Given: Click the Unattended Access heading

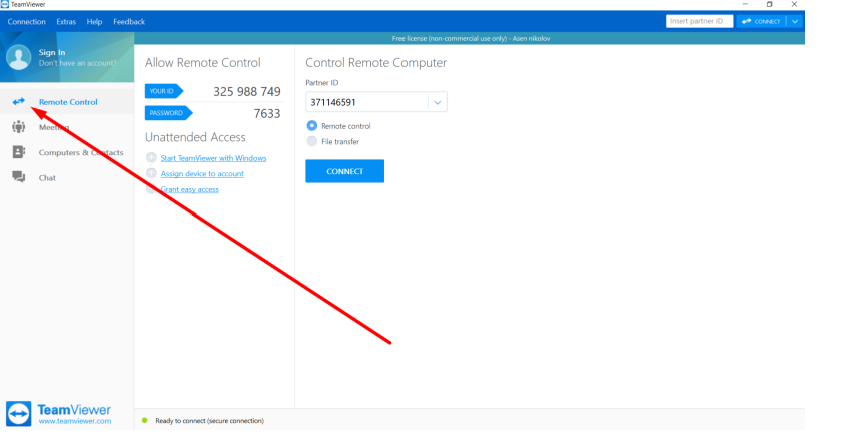Looking at the screenshot, I should tap(195, 137).
